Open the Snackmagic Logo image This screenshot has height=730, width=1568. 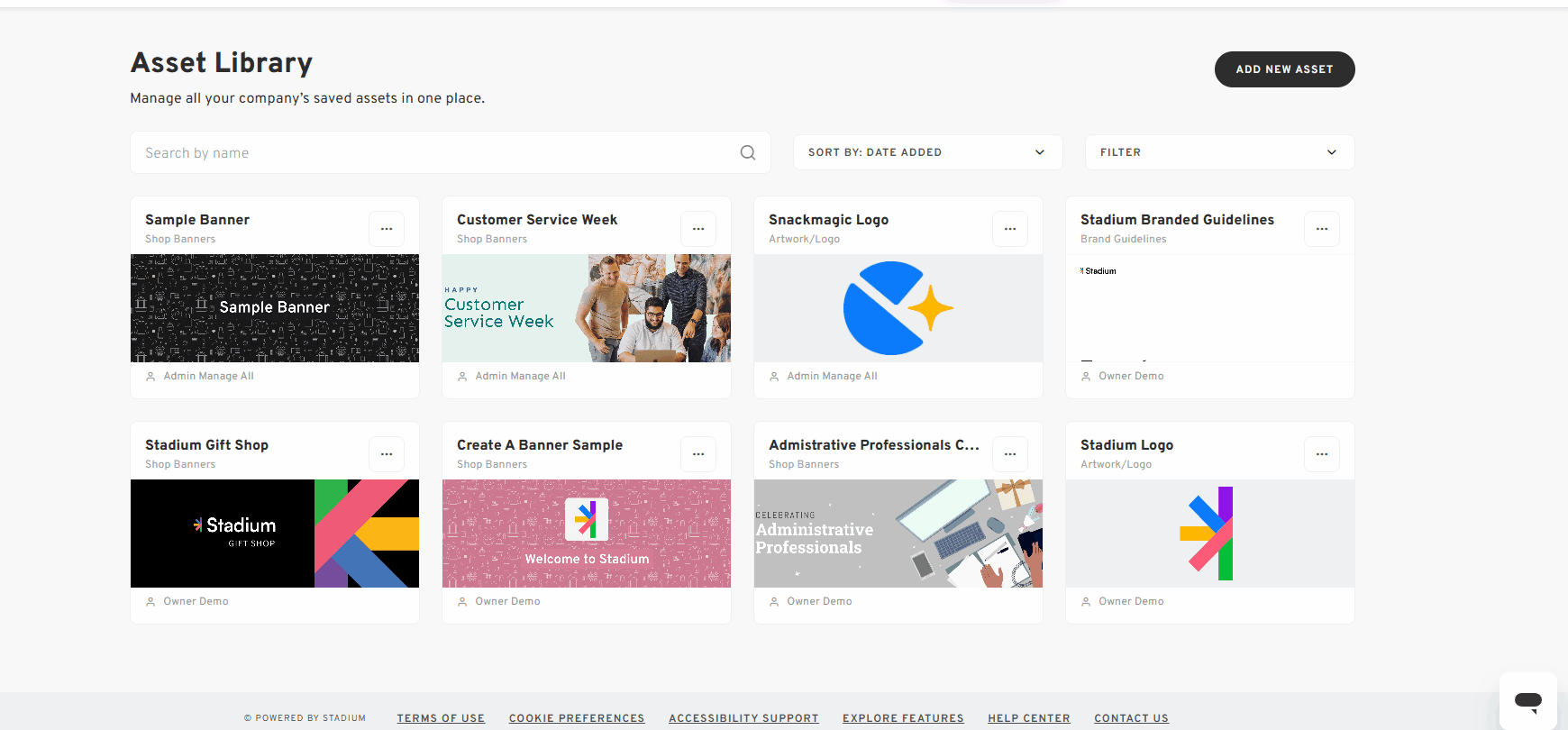[898, 308]
